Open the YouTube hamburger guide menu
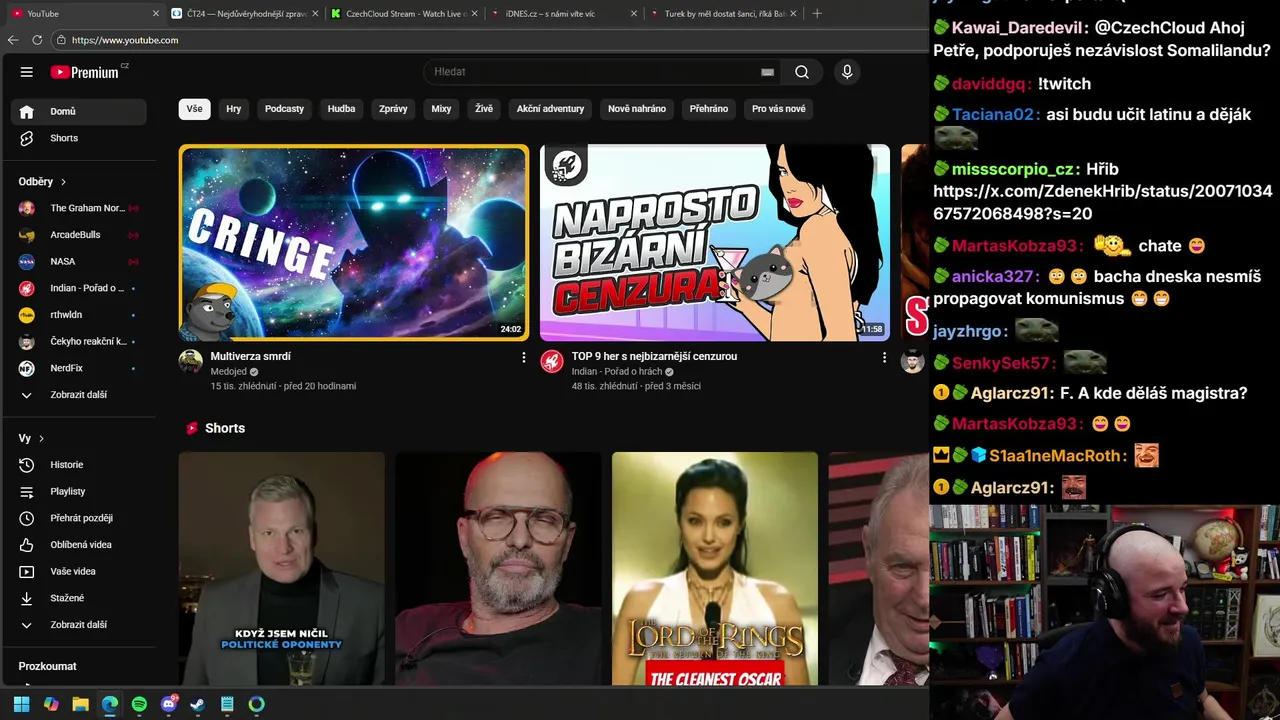This screenshot has width=1280, height=720. click(27, 72)
